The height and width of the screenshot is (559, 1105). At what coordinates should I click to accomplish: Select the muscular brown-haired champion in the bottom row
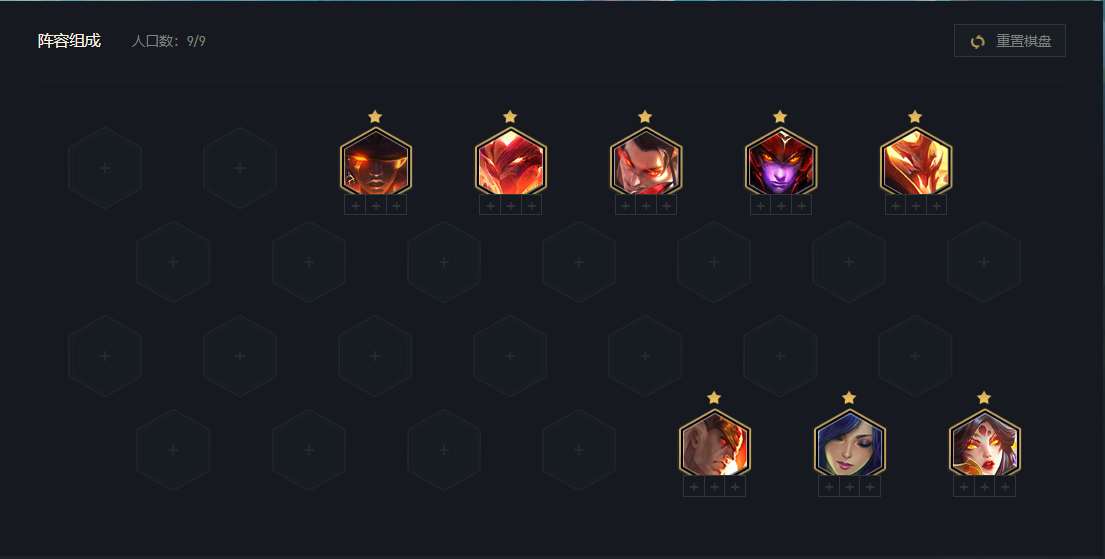point(715,444)
